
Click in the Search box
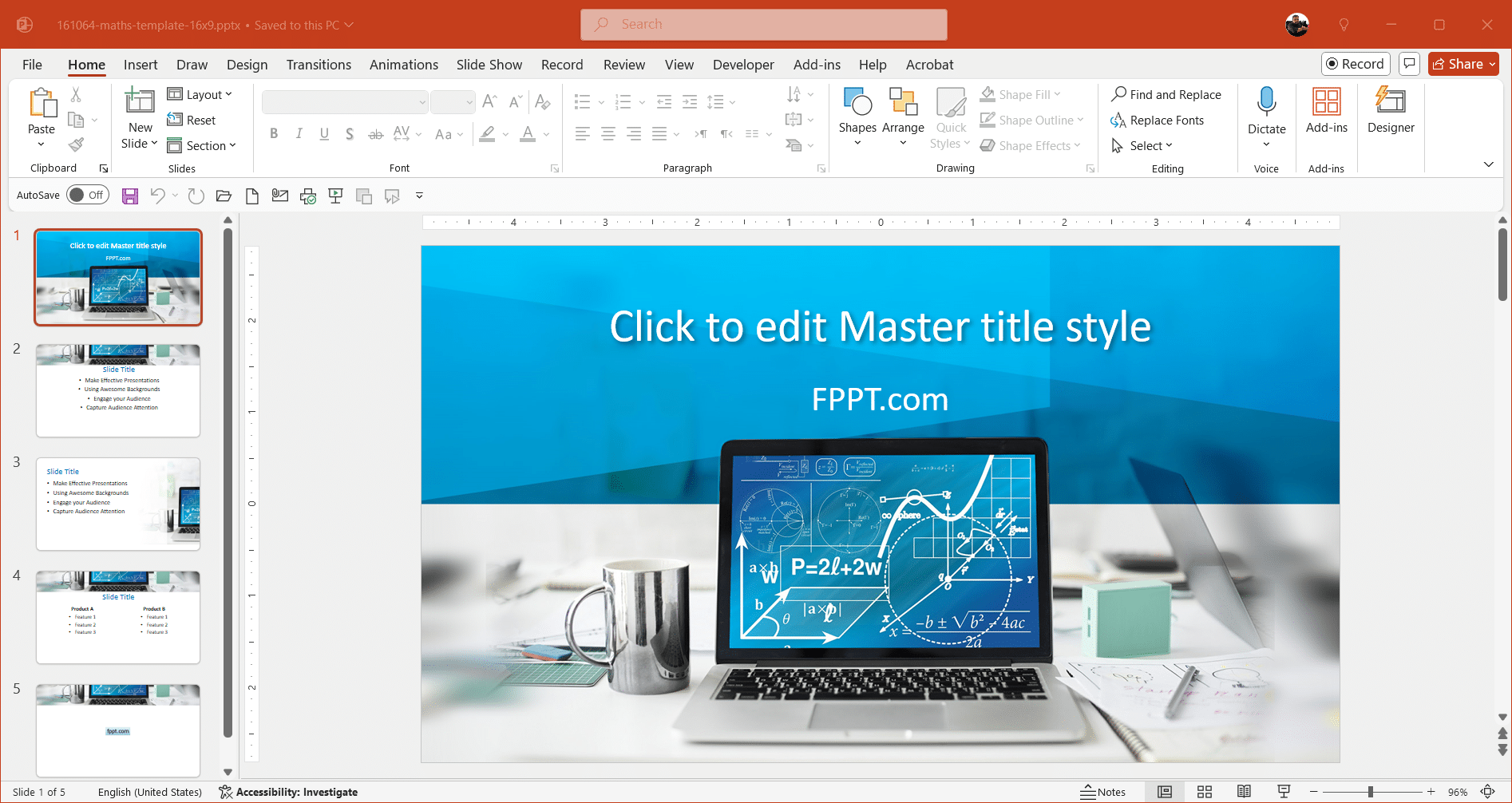pyautogui.click(x=764, y=25)
